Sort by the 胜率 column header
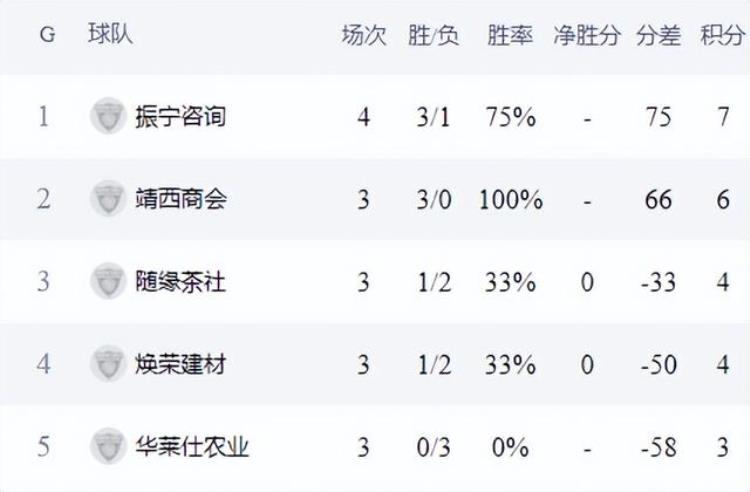750x492 pixels. [510, 35]
